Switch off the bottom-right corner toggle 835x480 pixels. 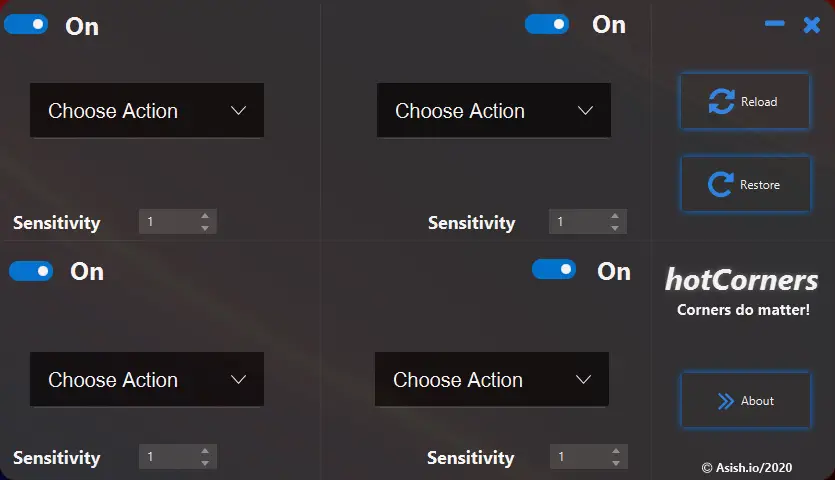(x=554, y=269)
